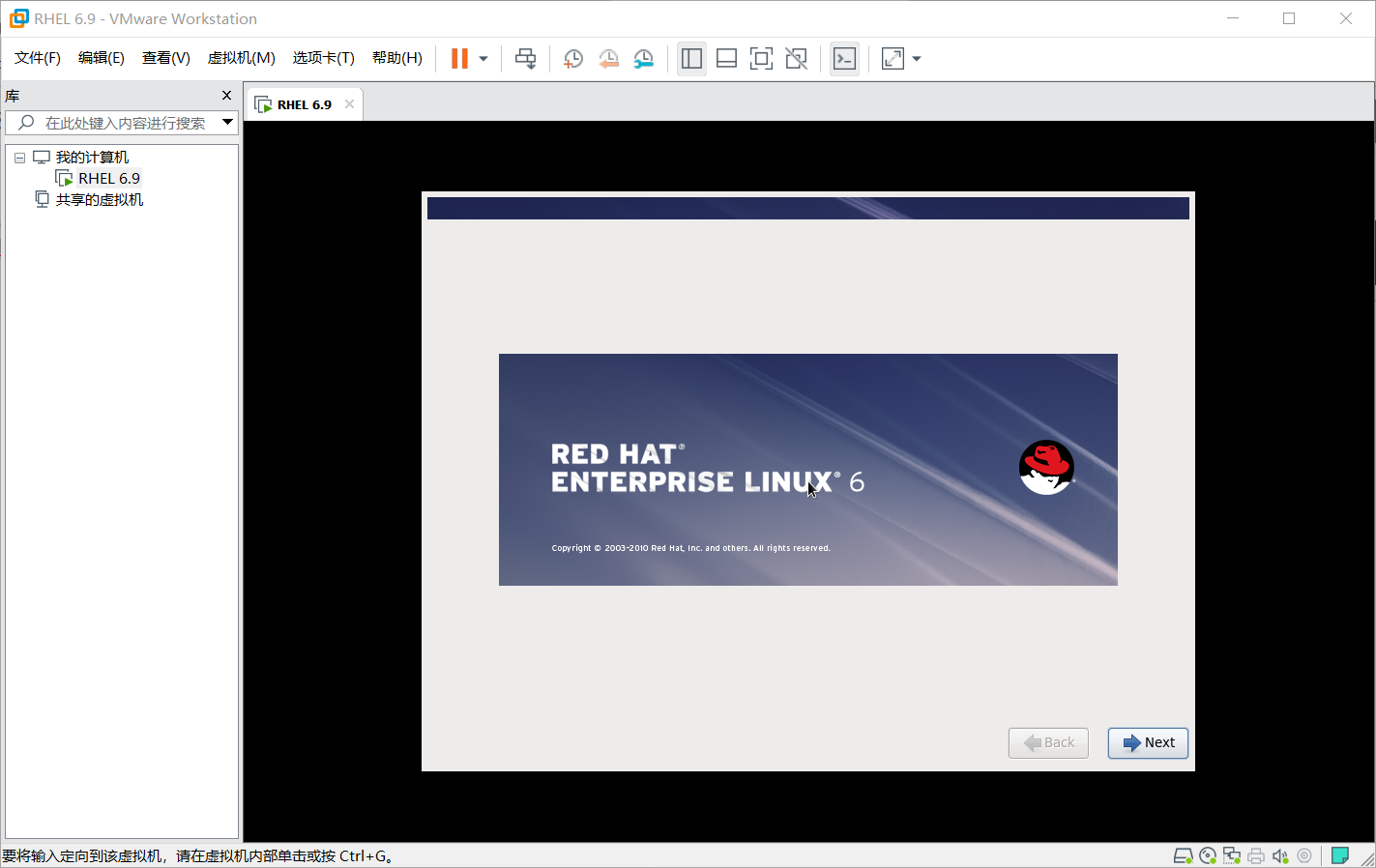The image size is (1376, 868).
Task: Click the network adapter status icon
Action: pos(1232,855)
